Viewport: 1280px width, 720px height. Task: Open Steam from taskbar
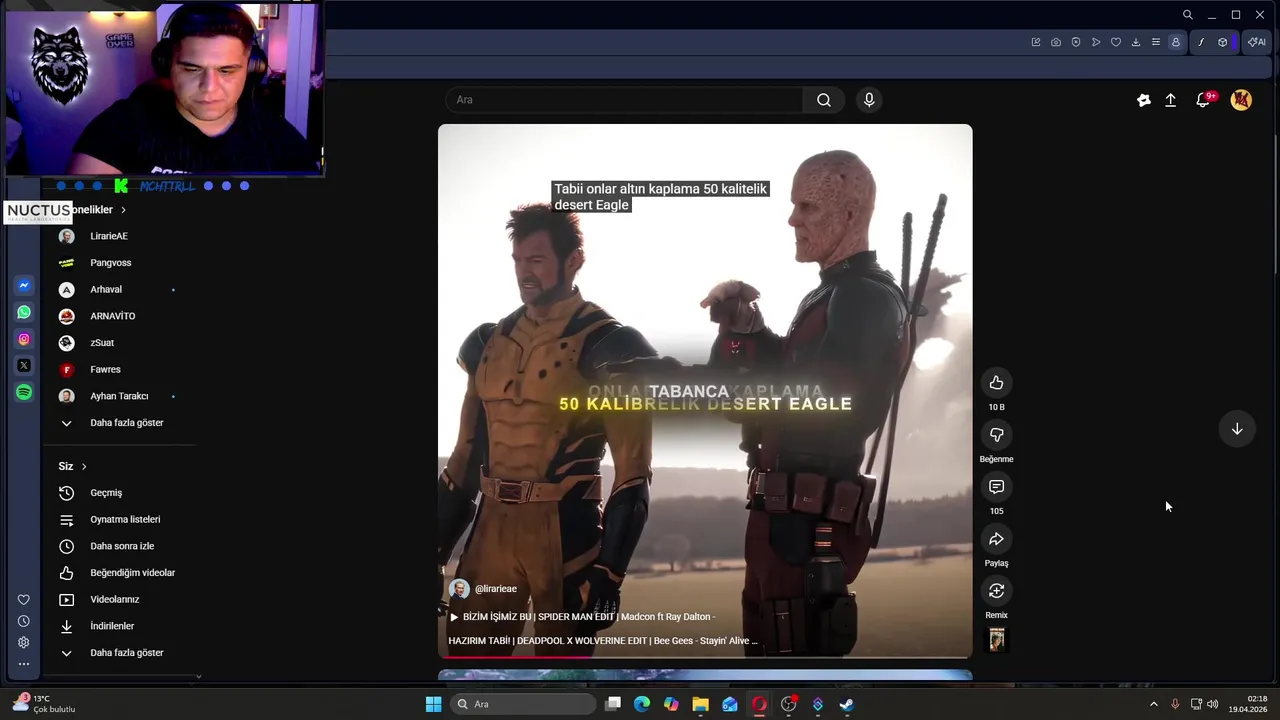(x=846, y=704)
